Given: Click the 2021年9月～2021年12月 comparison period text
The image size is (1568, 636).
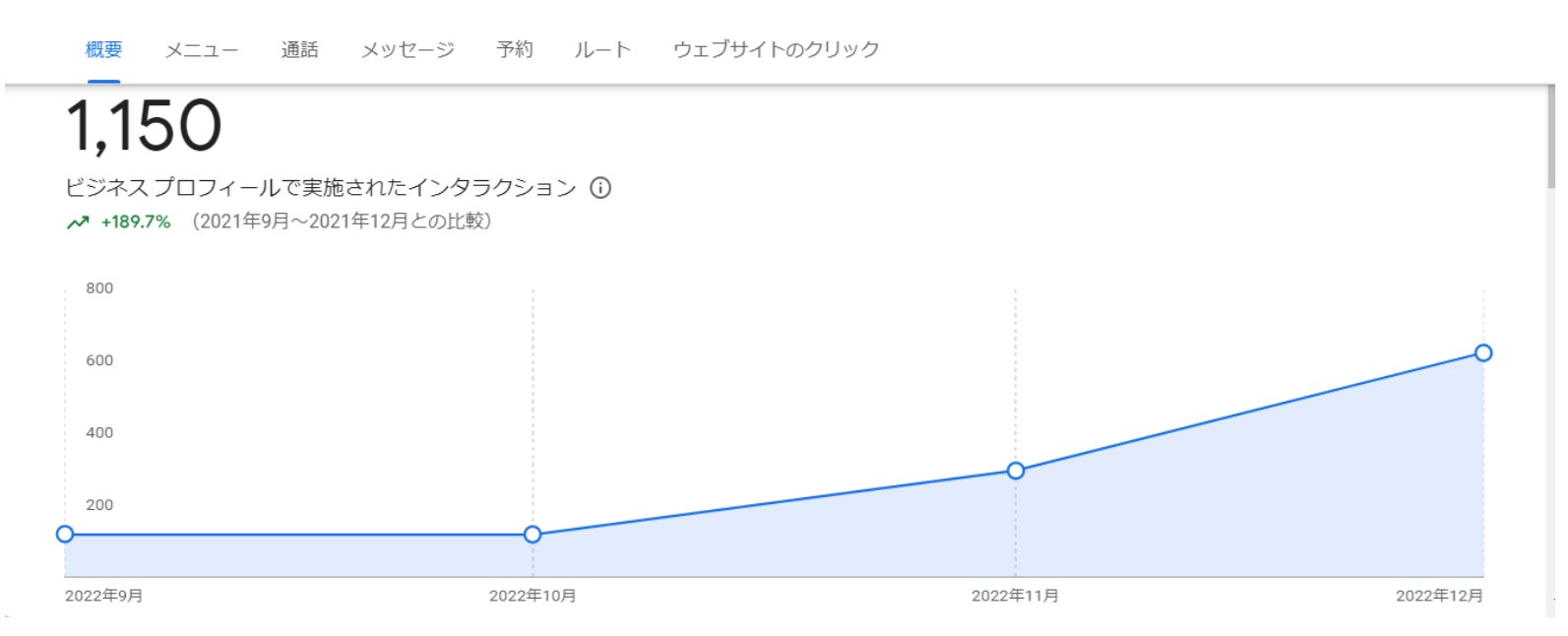Looking at the screenshot, I should point(342,222).
